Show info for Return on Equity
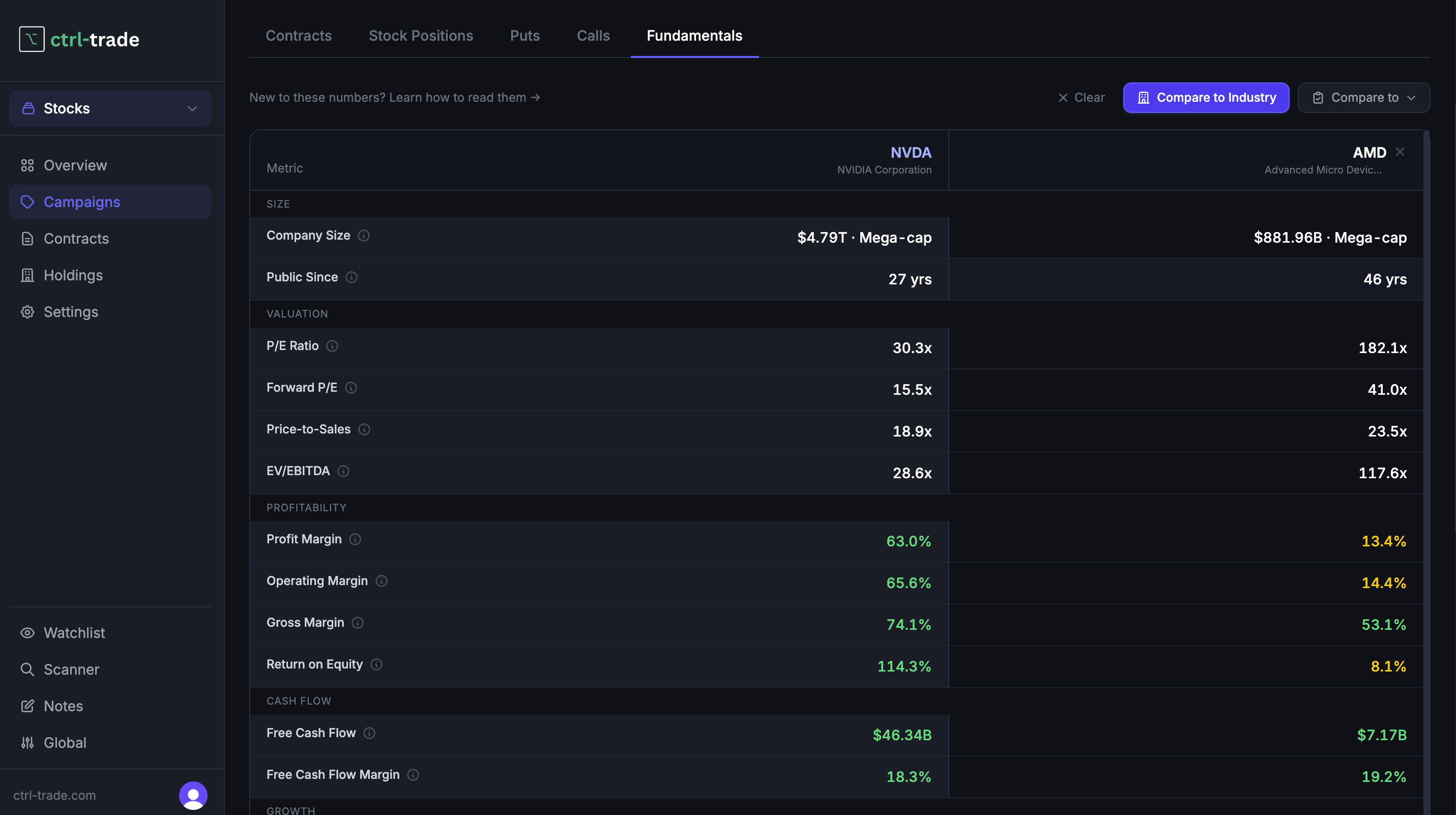This screenshot has width=1456, height=815. pos(376,664)
